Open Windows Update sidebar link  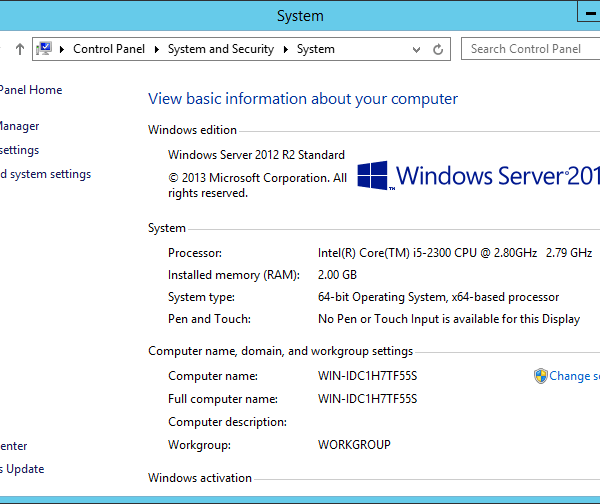22,469
